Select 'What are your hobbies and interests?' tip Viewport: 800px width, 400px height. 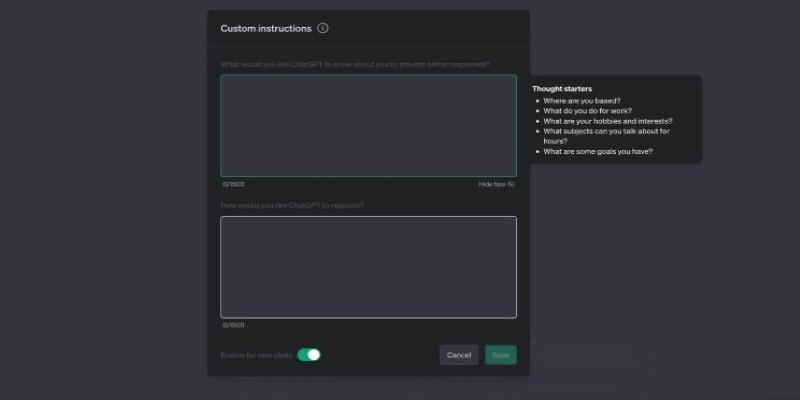point(607,121)
